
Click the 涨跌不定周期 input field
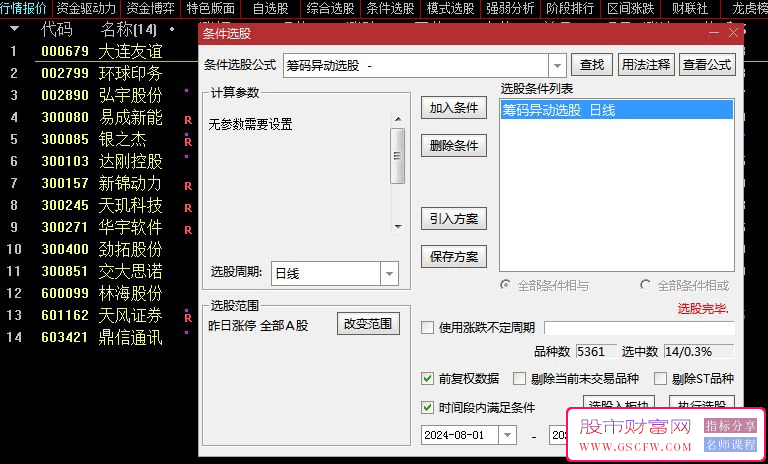point(639,328)
